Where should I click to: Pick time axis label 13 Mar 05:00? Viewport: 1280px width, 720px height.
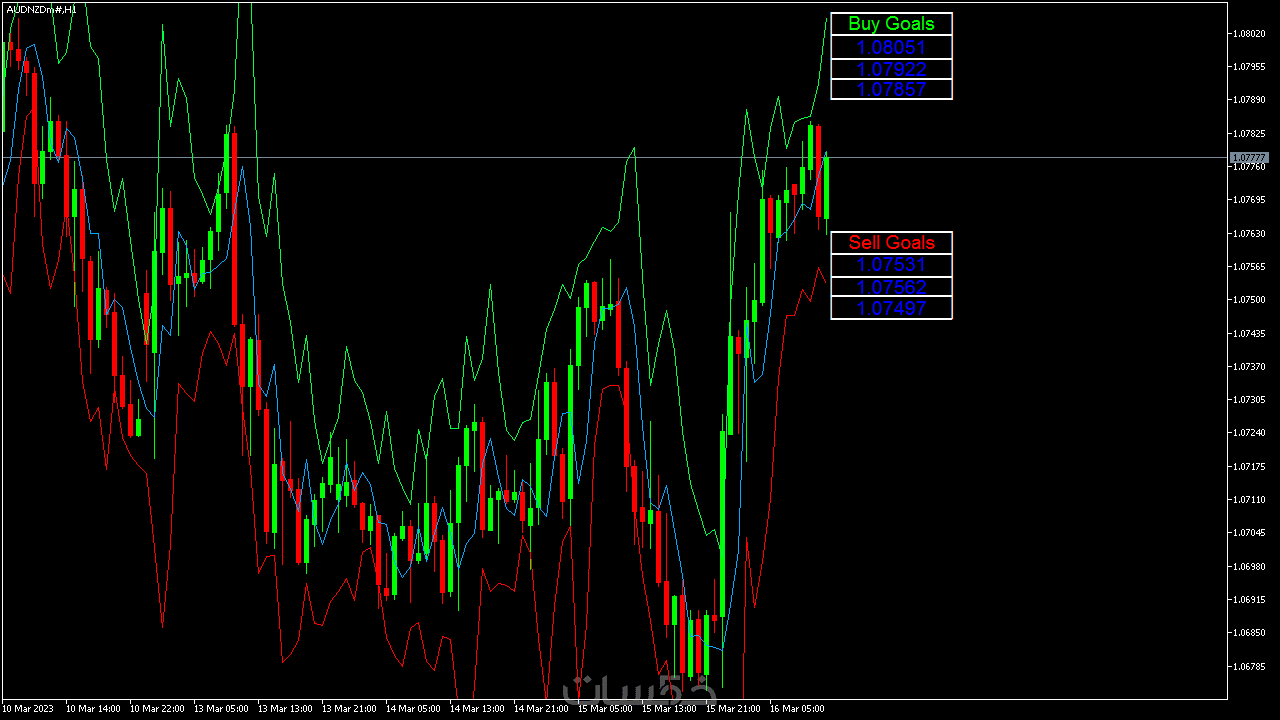tap(222, 709)
